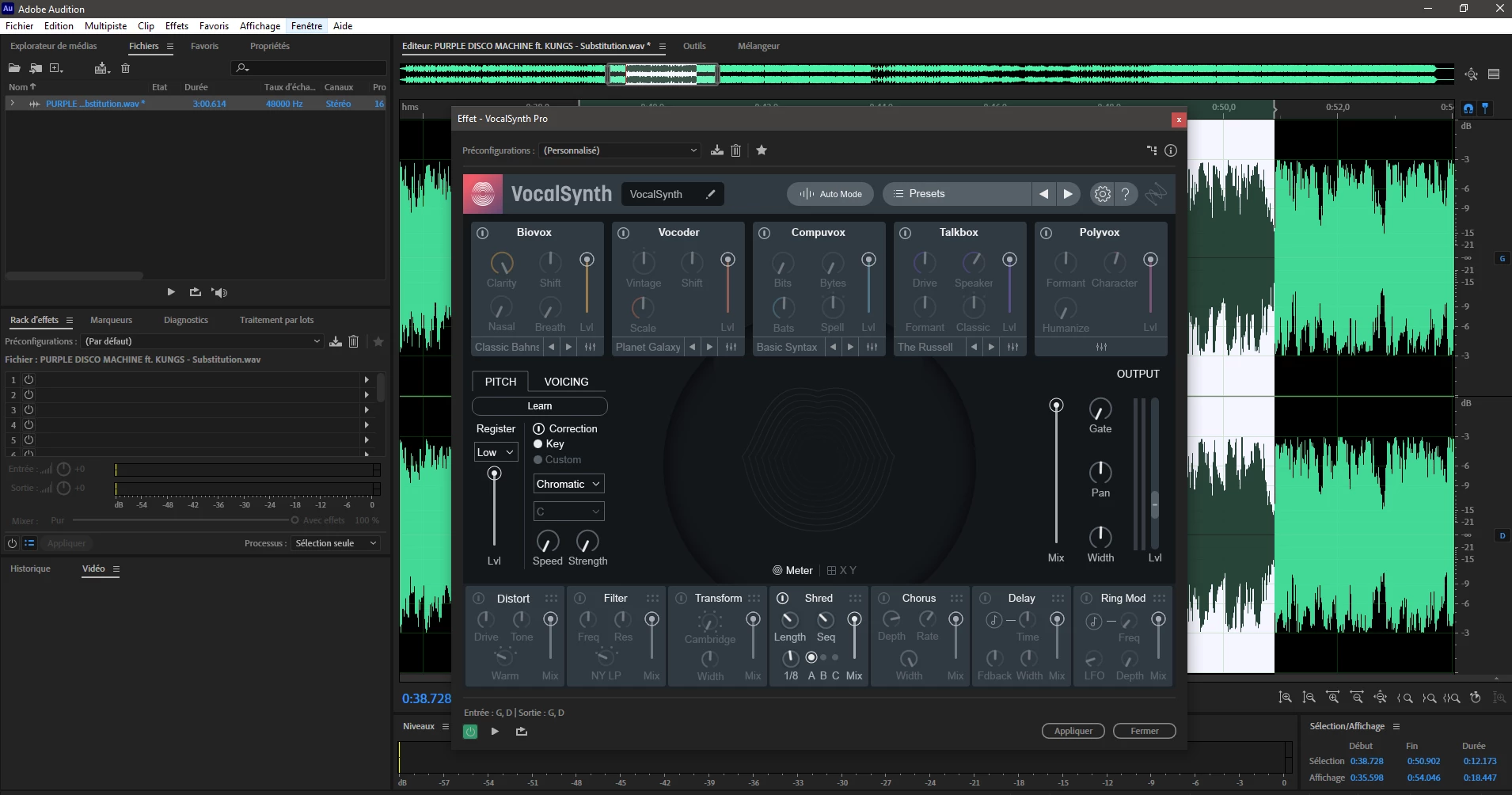This screenshot has width=1512, height=795.
Task: Select the Key radio option
Action: (x=538, y=444)
